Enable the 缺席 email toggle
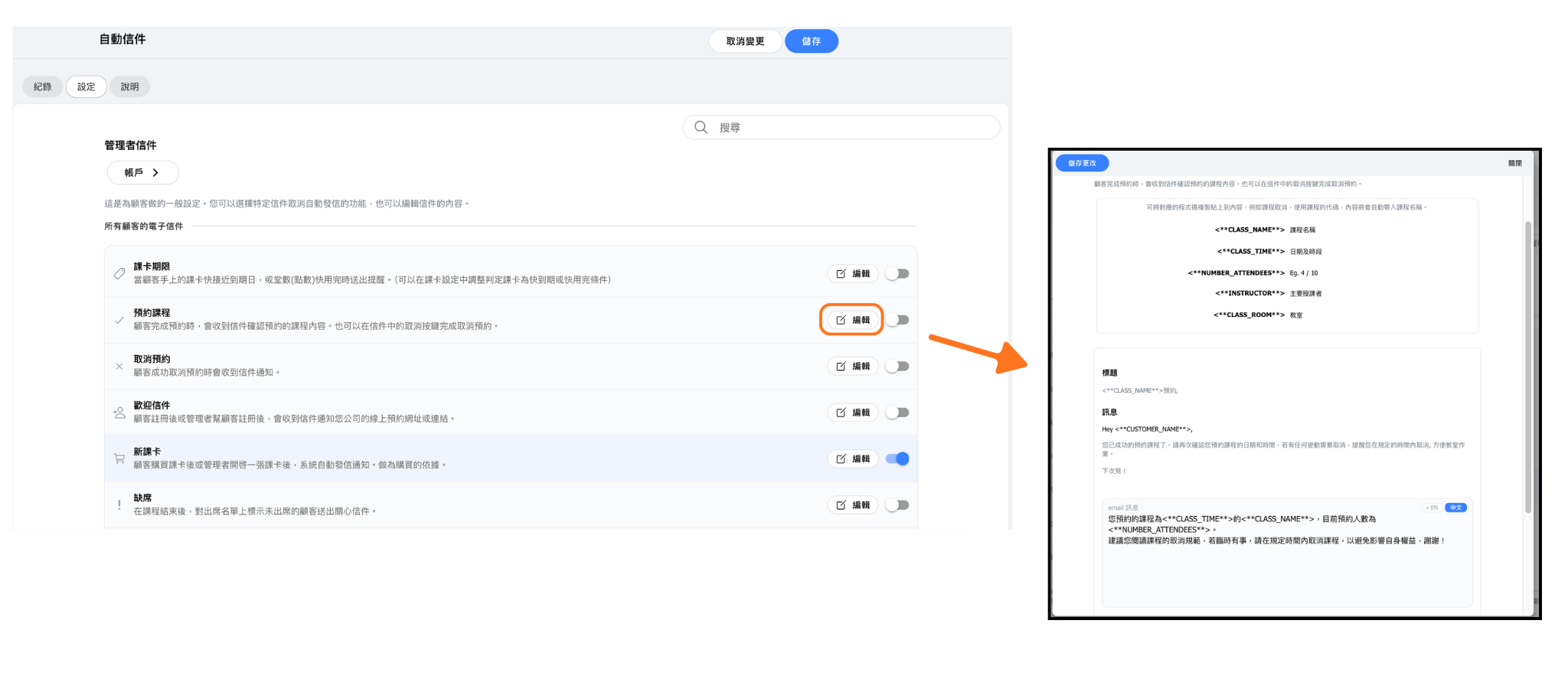This screenshot has height=689, width=1568. click(897, 505)
